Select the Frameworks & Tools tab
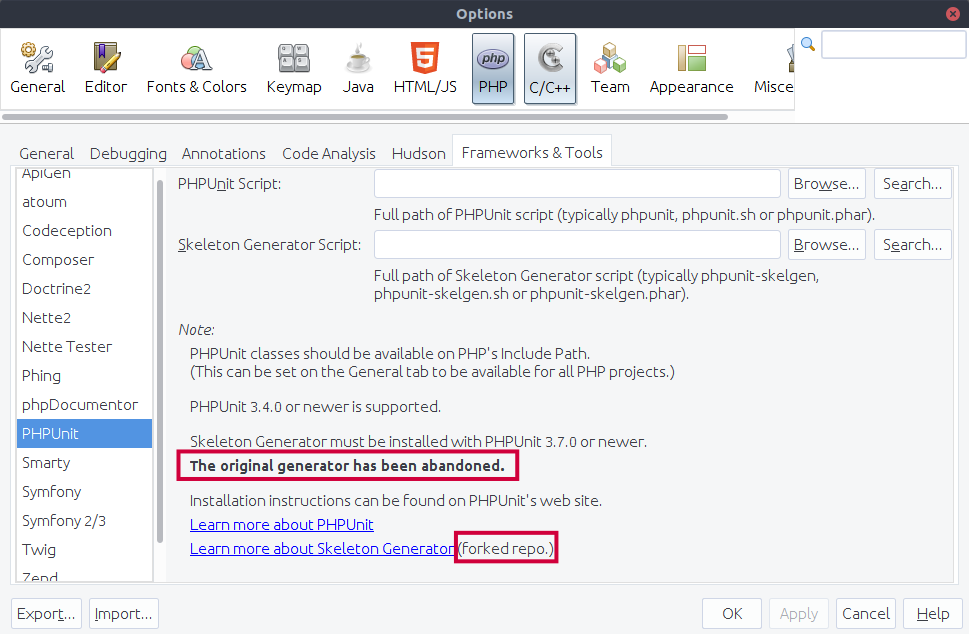Image resolution: width=969 pixels, height=634 pixels. tap(532, 152)
